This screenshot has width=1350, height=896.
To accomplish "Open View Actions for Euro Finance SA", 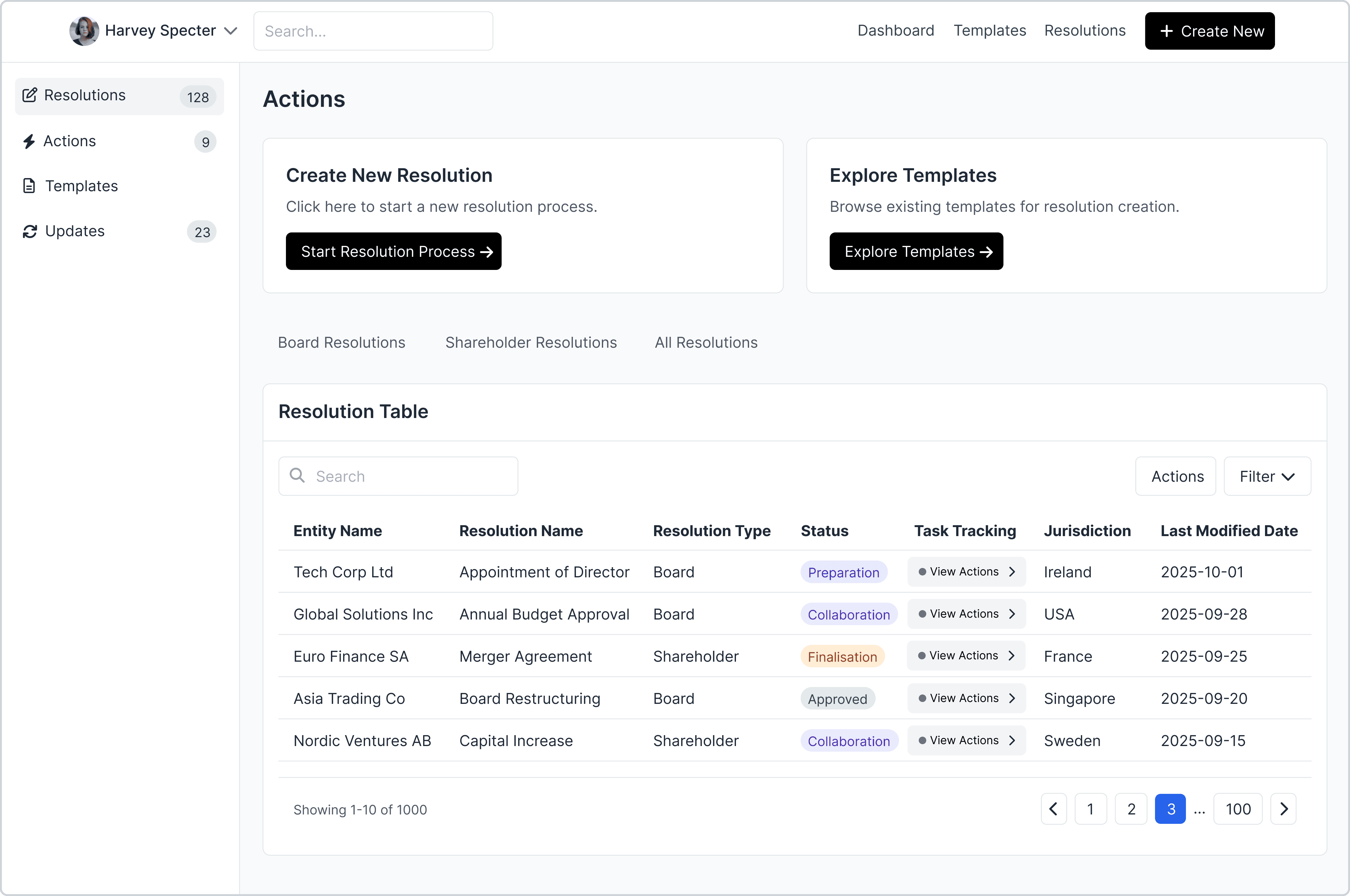I will tap(966, 656).
